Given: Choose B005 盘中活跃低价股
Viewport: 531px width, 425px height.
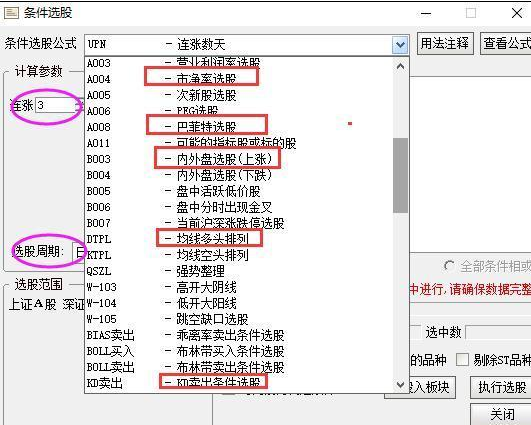Looking at the screenshot, I should (239, 191).
